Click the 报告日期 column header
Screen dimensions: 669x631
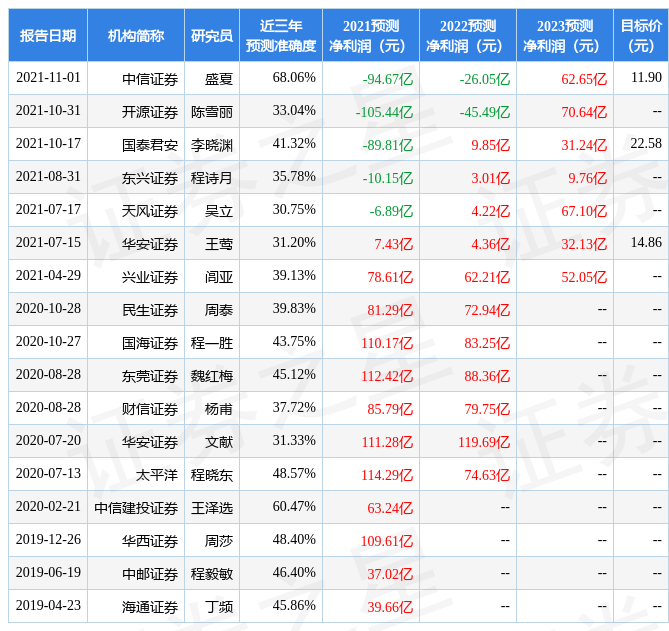(x=48, y=36)
